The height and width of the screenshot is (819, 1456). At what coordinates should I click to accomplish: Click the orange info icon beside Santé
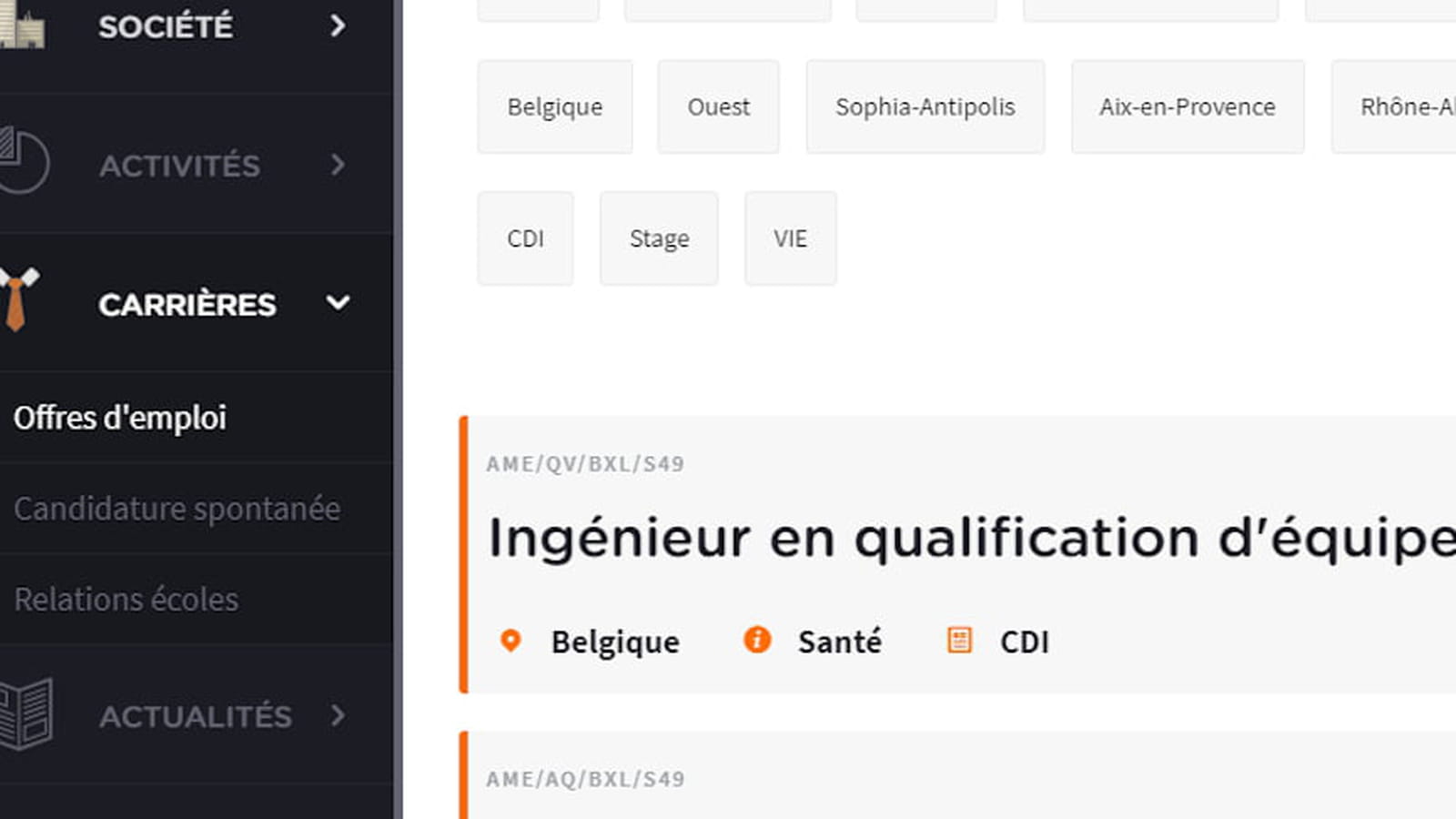point(757,640)
